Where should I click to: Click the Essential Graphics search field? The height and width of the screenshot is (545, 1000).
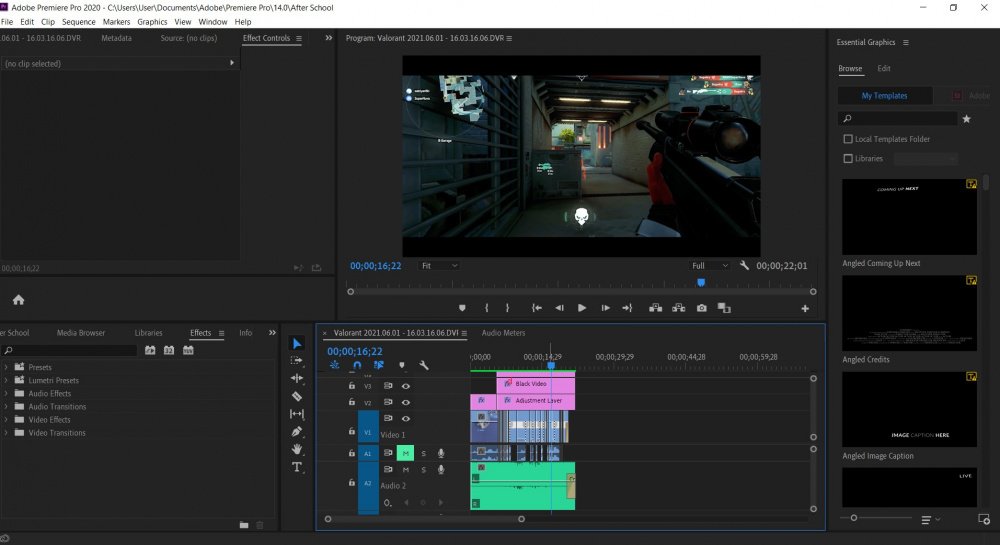click(898, 119)
